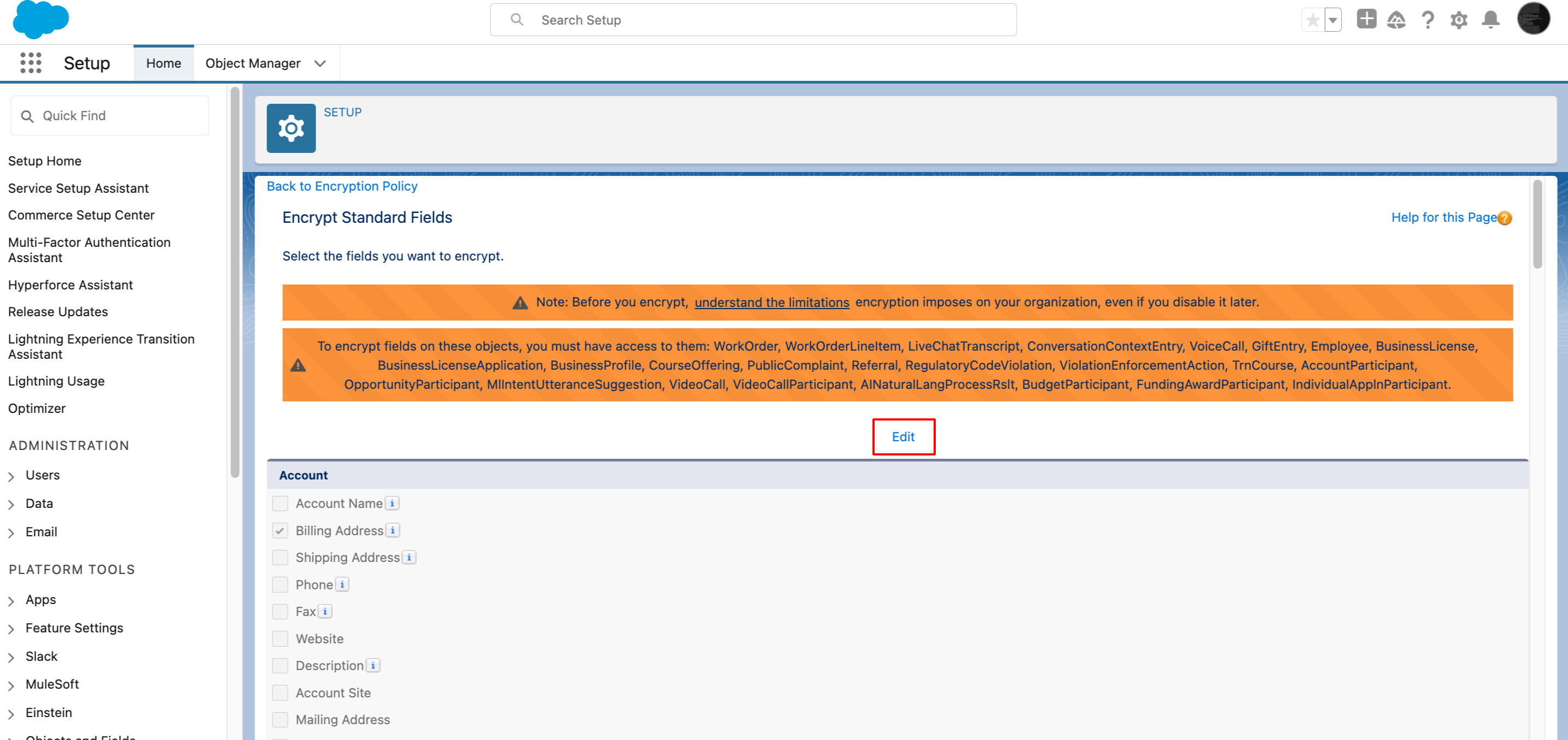The height and width of the screenshot is (740, 1568).
Task: Click the Global Actions plus icon
Action: click(x=1366, y=20)
